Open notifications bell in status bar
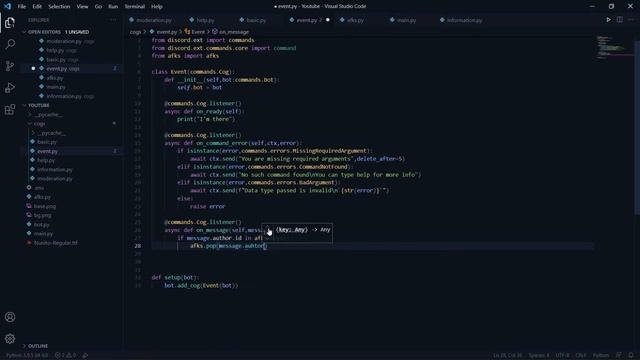 click(631, 356)
